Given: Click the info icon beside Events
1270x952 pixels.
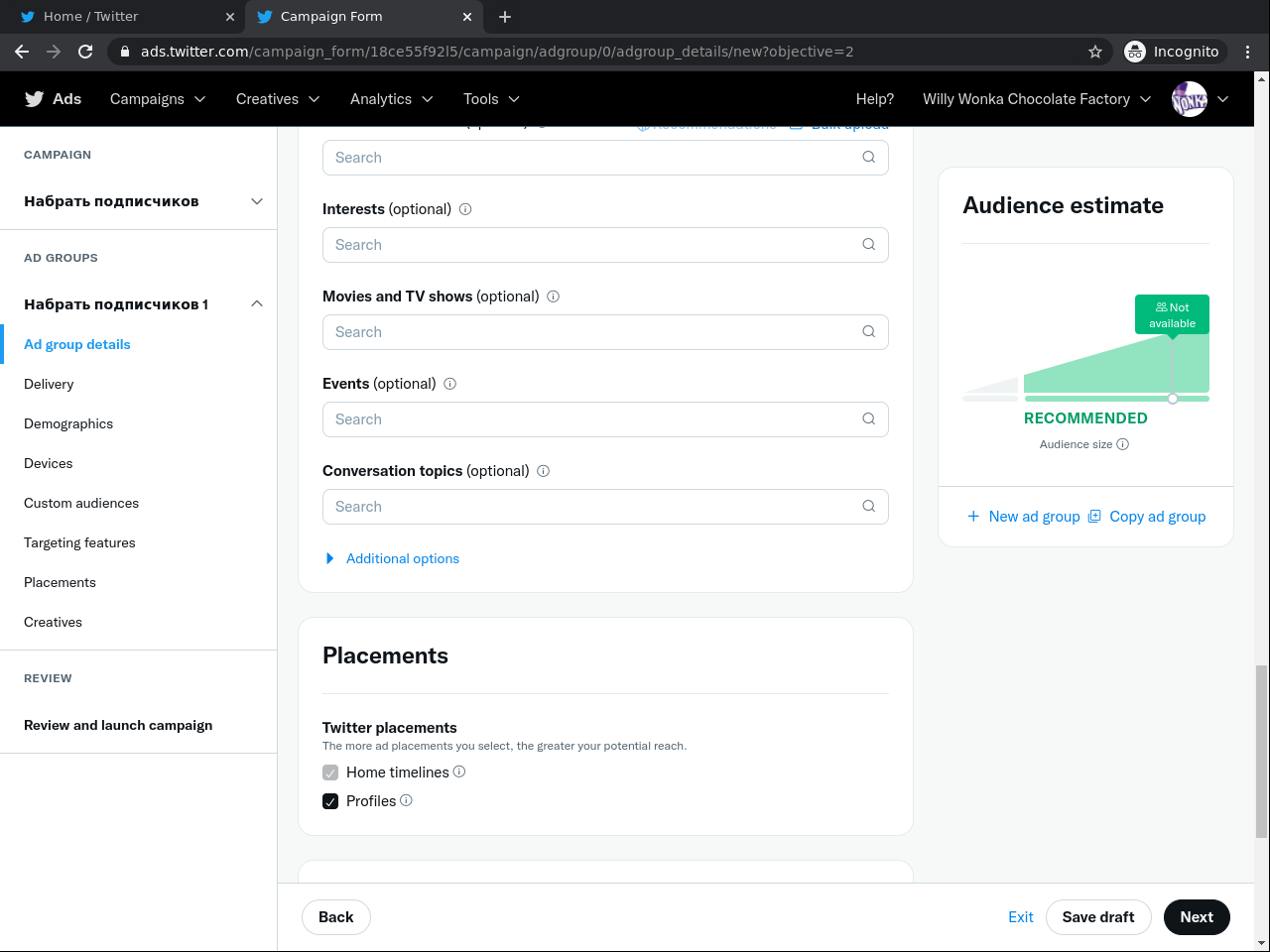Looking at the screenshot, I should (x=449, y=384).
